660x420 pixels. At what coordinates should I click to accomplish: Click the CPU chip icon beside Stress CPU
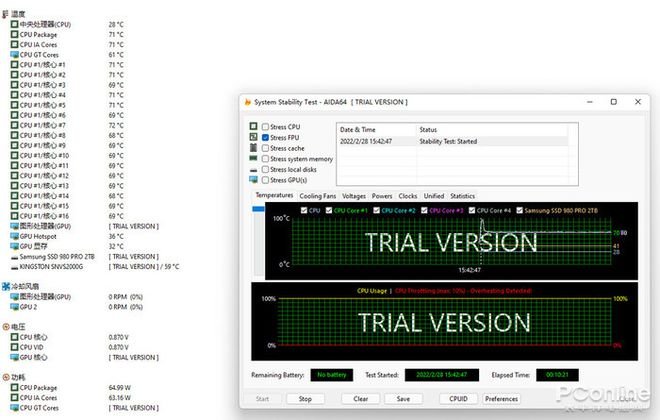click(254, 127)
